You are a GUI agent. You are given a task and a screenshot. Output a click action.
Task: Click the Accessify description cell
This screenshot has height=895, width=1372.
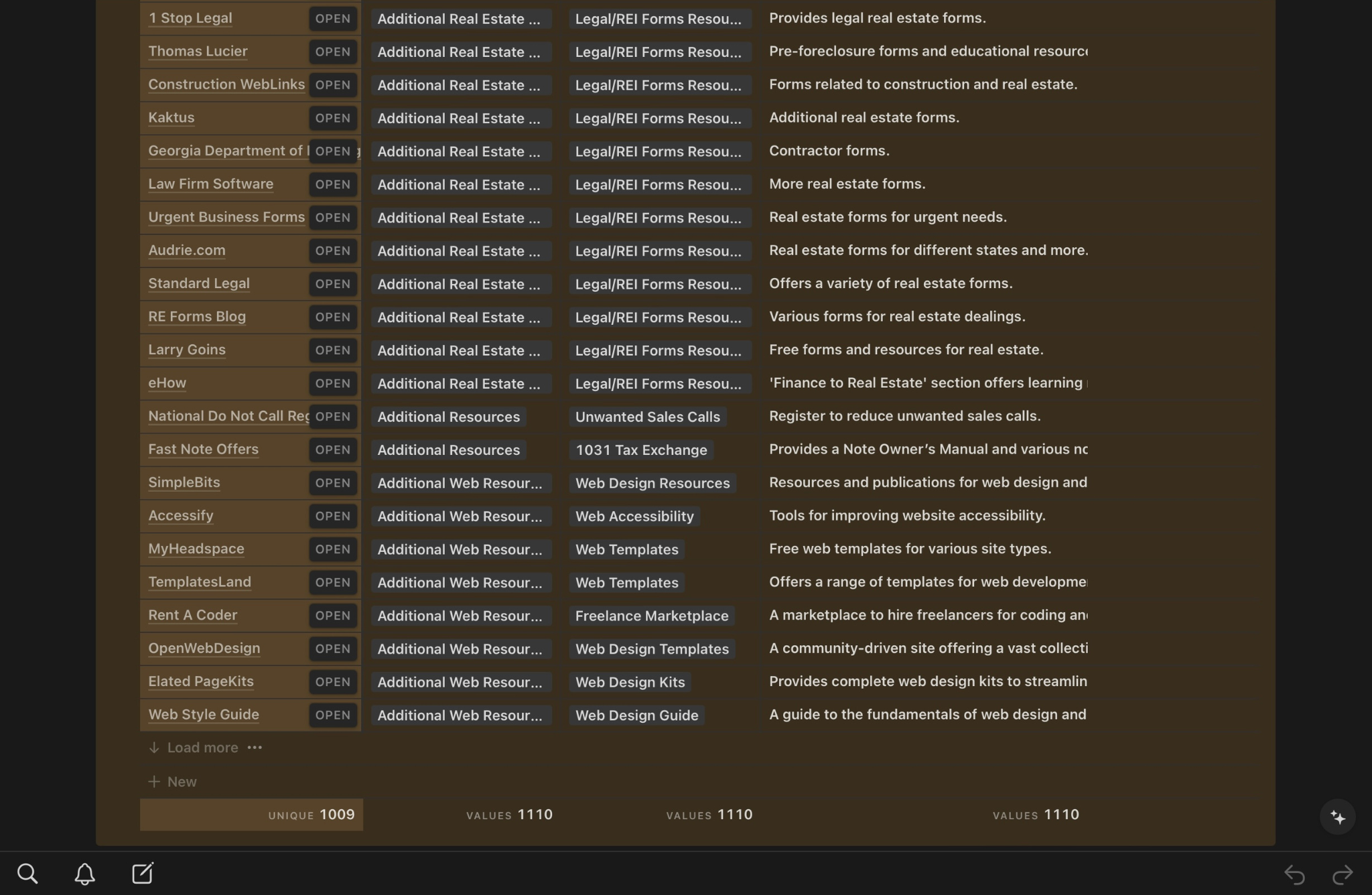[906, 516]
